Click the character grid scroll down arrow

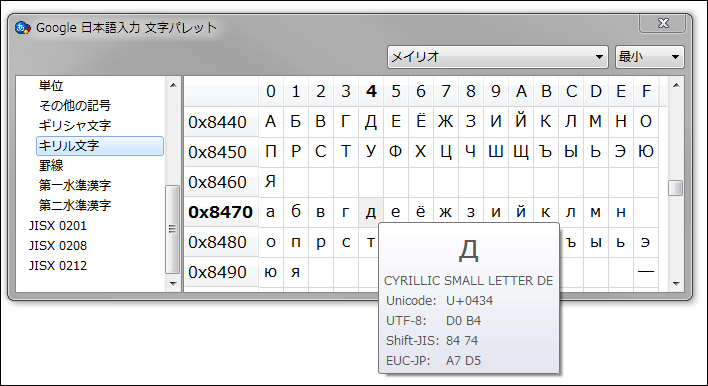tap(676, 284)
